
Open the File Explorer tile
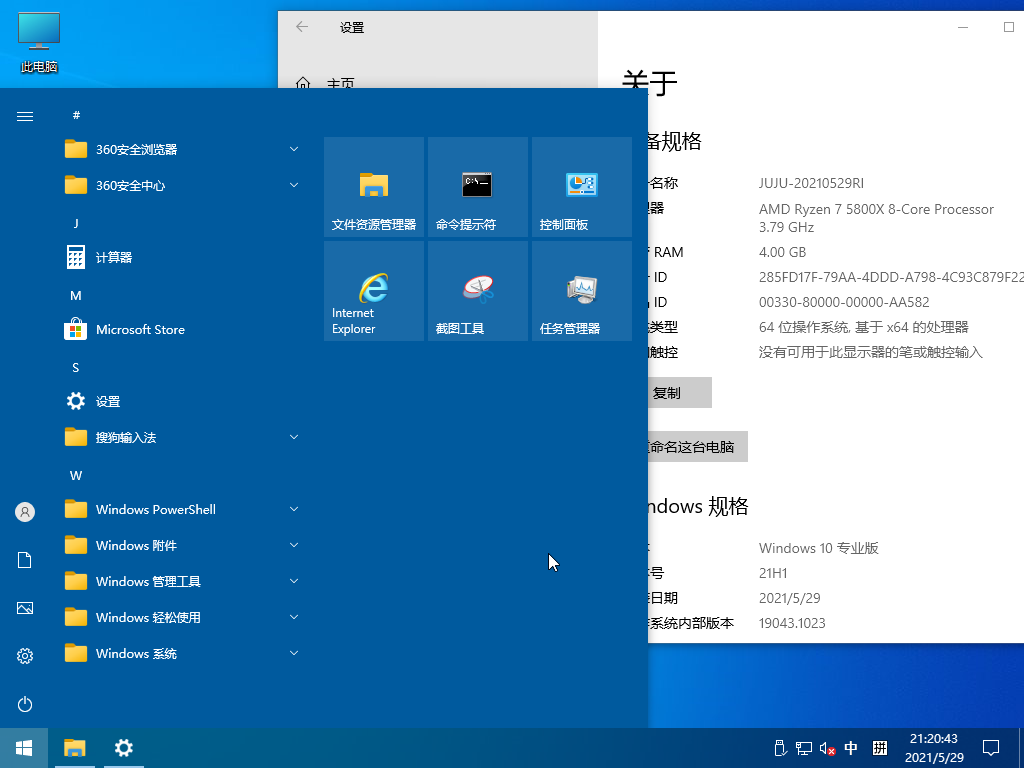374,187
